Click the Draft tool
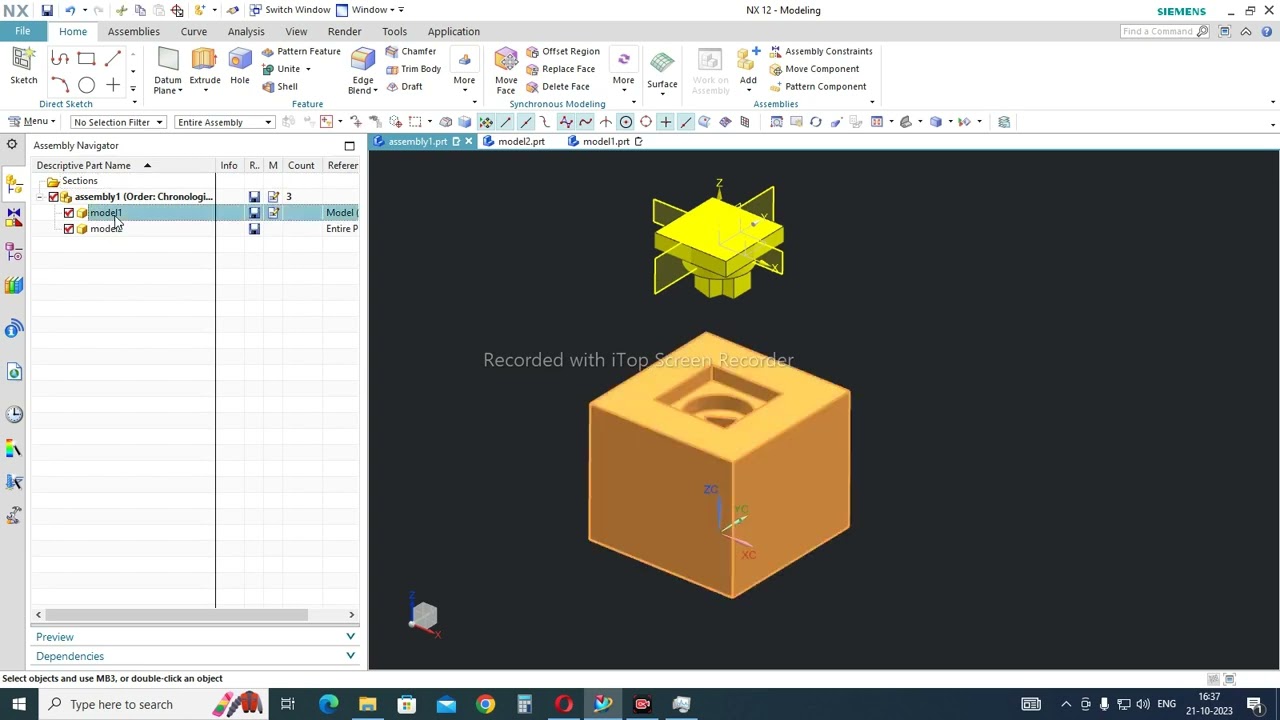1280x720 pixels. tap(404, 86)
